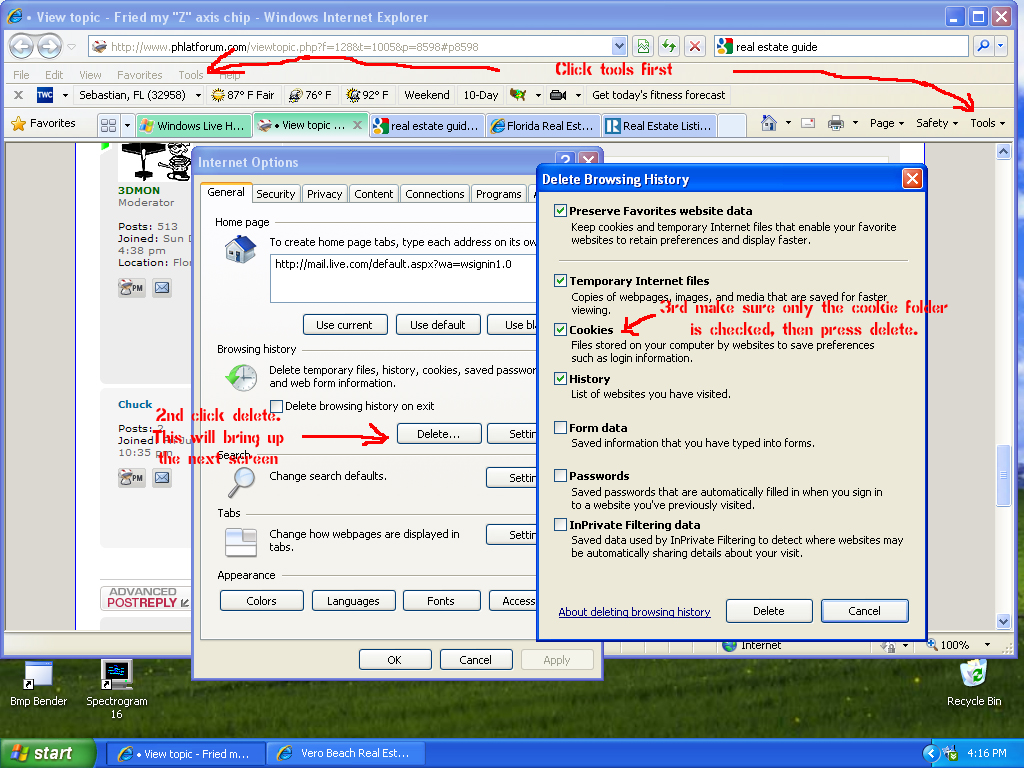Click the Print icon in command bar
This screenshot has height=768, width=1024.
pyautogui.click(x=835, y=123)
